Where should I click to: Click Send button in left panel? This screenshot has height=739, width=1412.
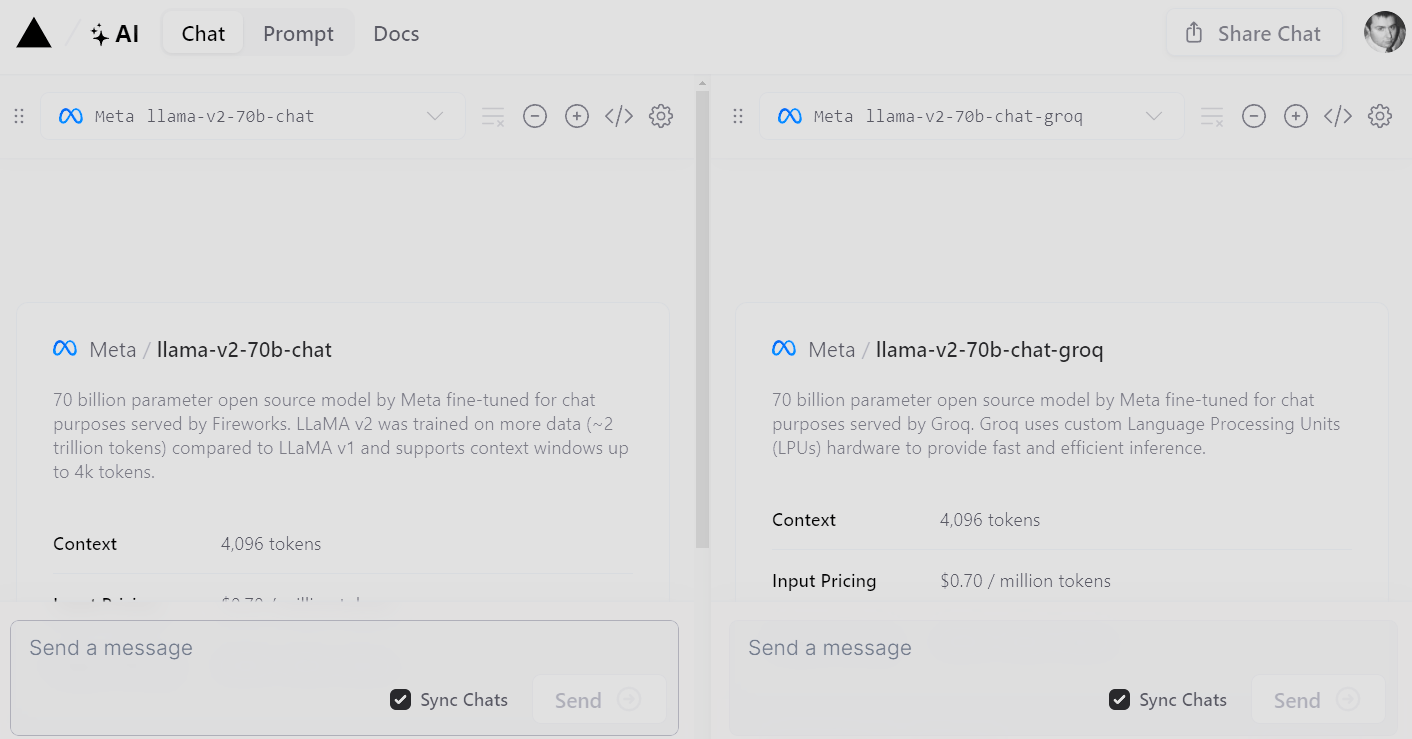pyautogui.click(x=598, y=700)
